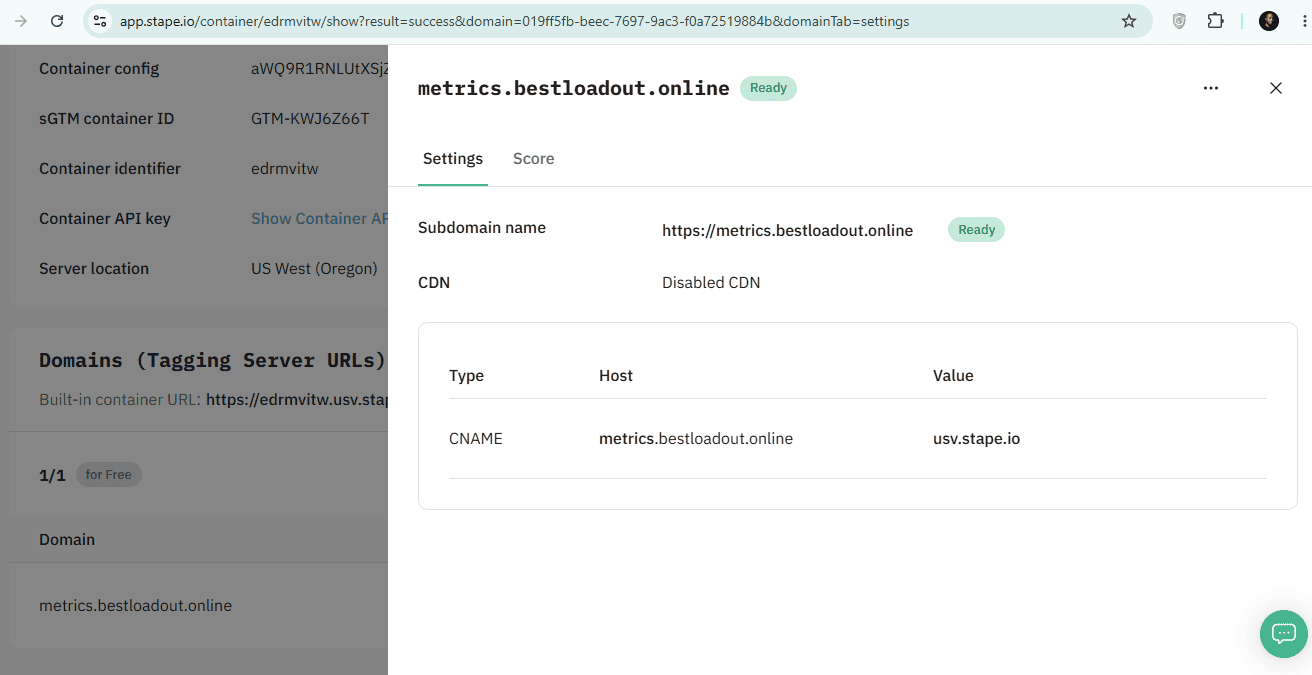Click the Ready badge next to subdomain URL
This screenshot has width=1312, height=675.
click(976, 230)
